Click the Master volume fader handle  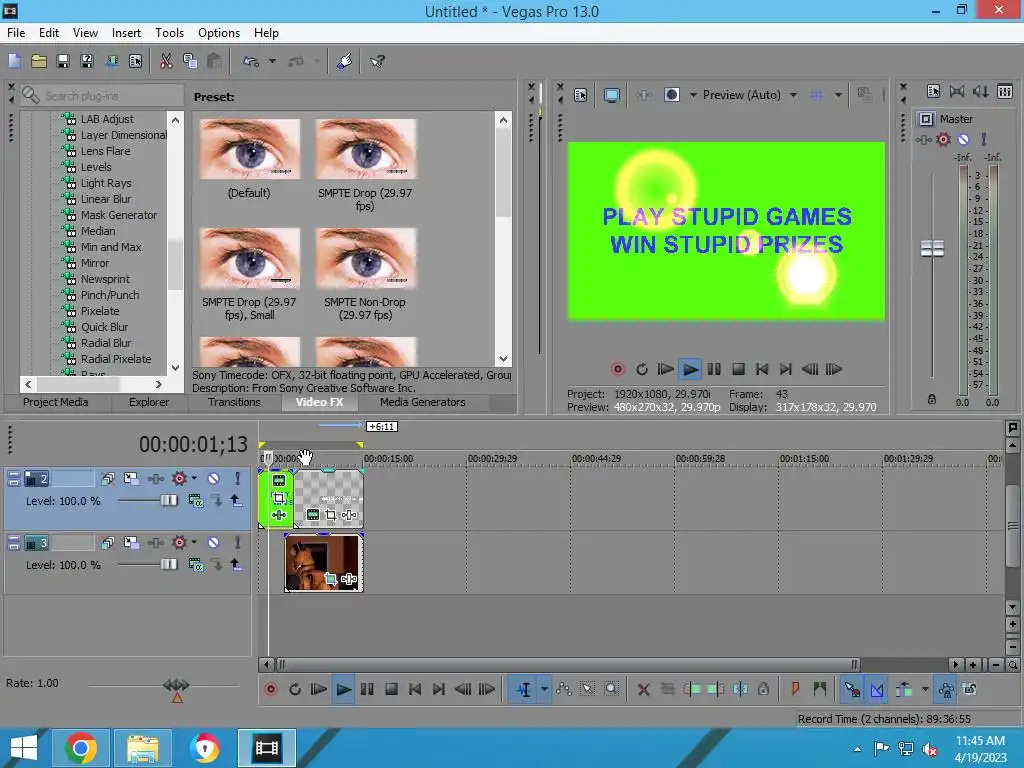click(932, 248)
